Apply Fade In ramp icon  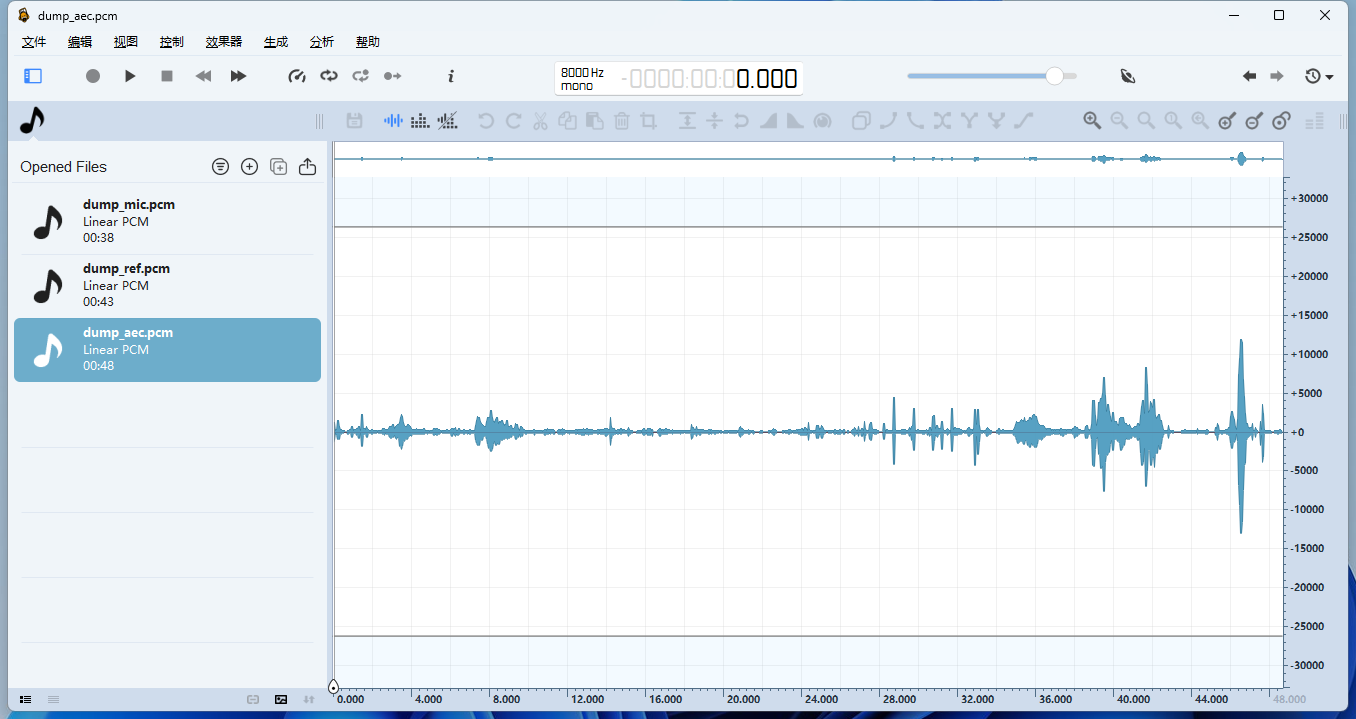point(768,121)
